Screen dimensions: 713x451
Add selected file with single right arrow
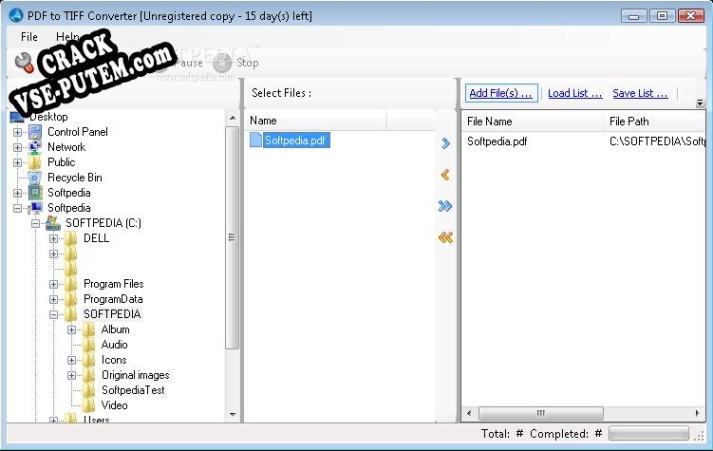click(446, 144)
